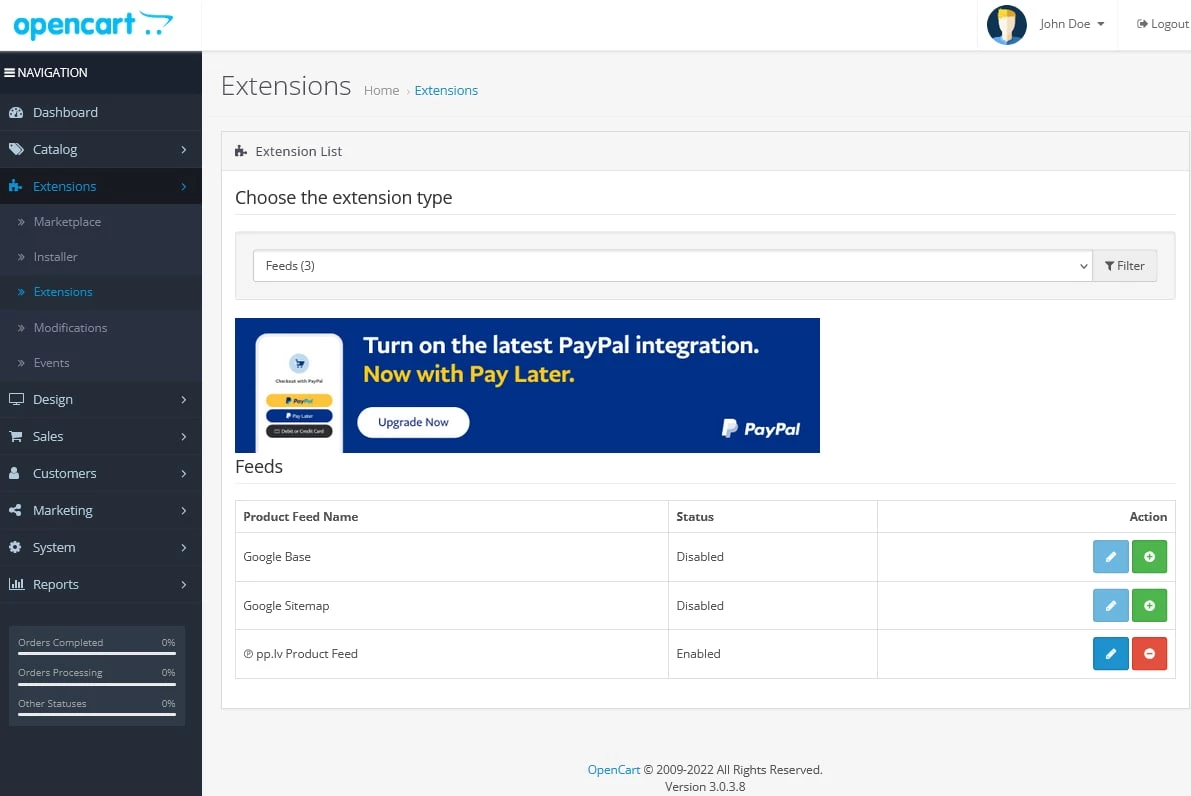Uninstall pp.lv Product Feed with red button
Image resolution: width=1191 pixels, height=796 pixels.
pos(1149,654)
